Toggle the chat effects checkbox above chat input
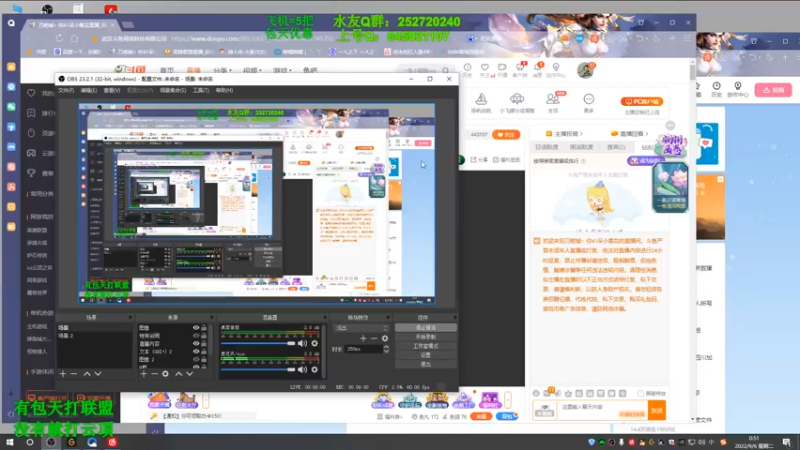 [641, 393]
